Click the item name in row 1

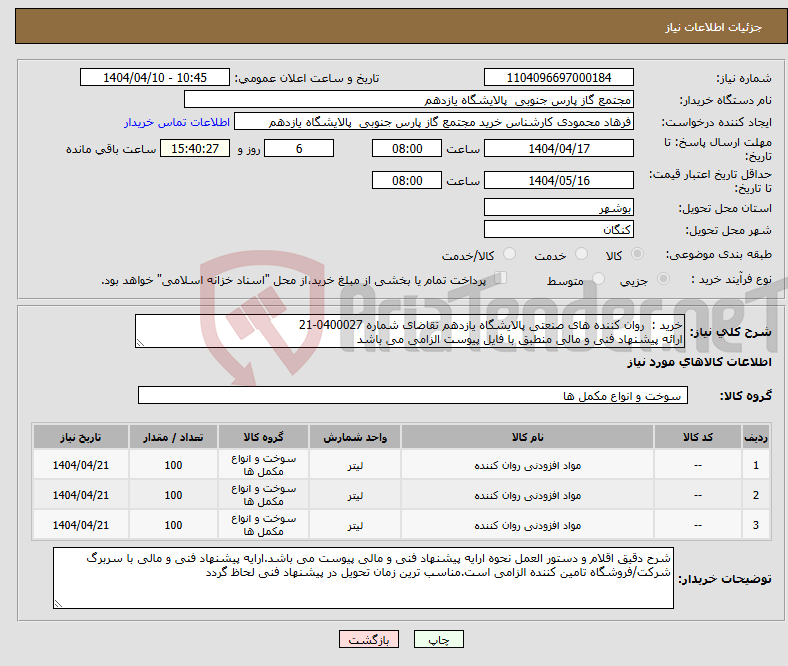(x=528, y=465)
